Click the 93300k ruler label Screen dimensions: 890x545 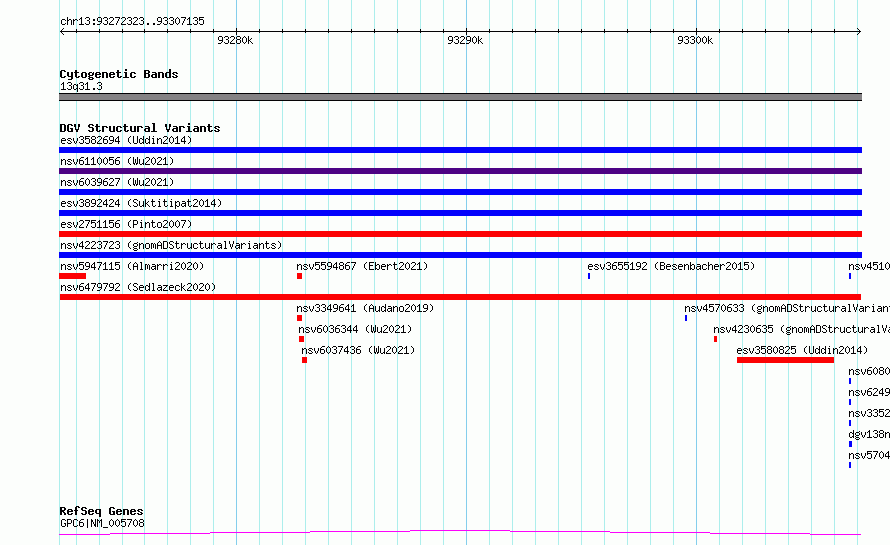coord(695,40)
